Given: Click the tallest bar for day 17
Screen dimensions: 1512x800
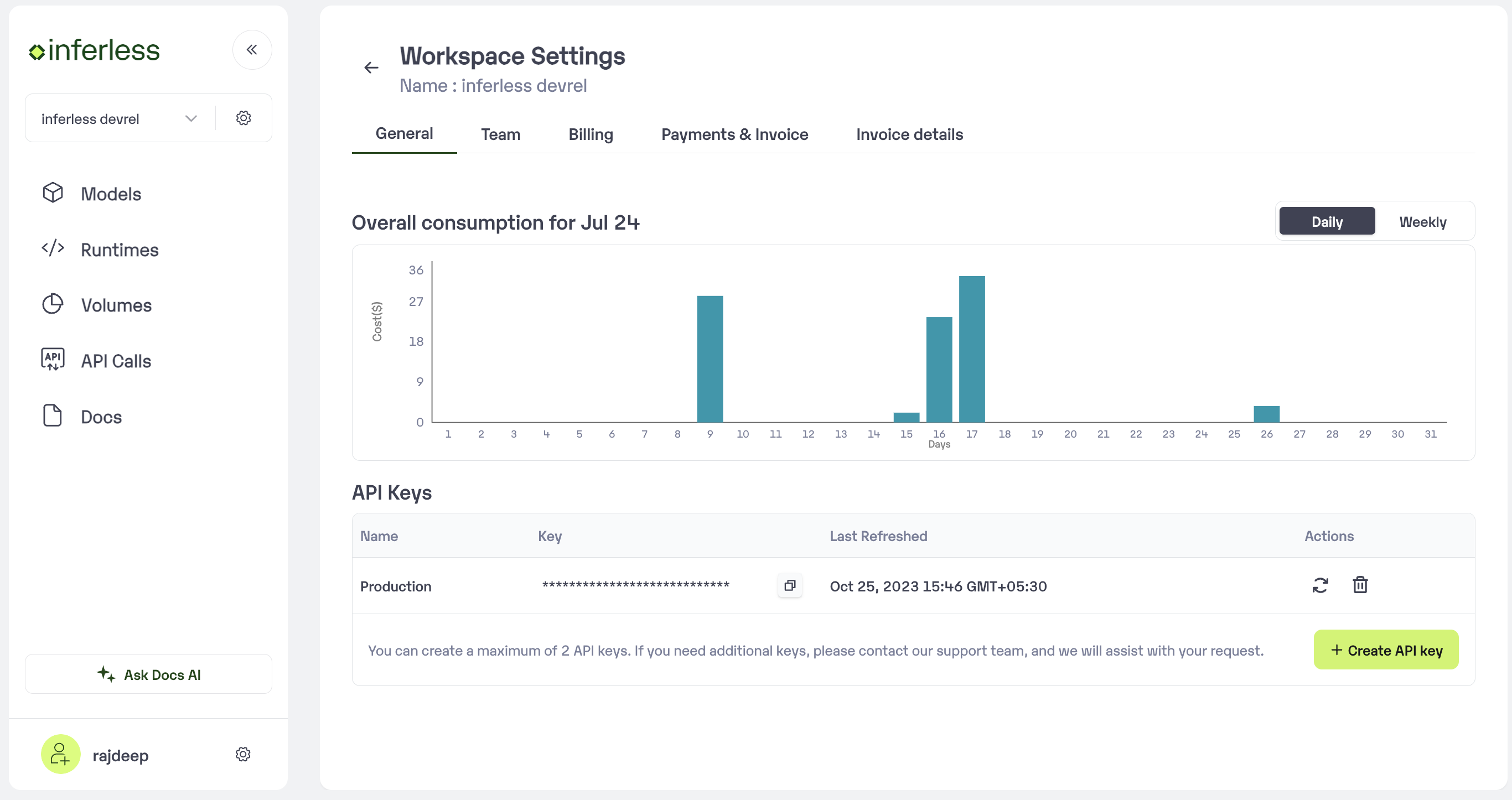Looking at the screenshot, I should pos(971,349).
